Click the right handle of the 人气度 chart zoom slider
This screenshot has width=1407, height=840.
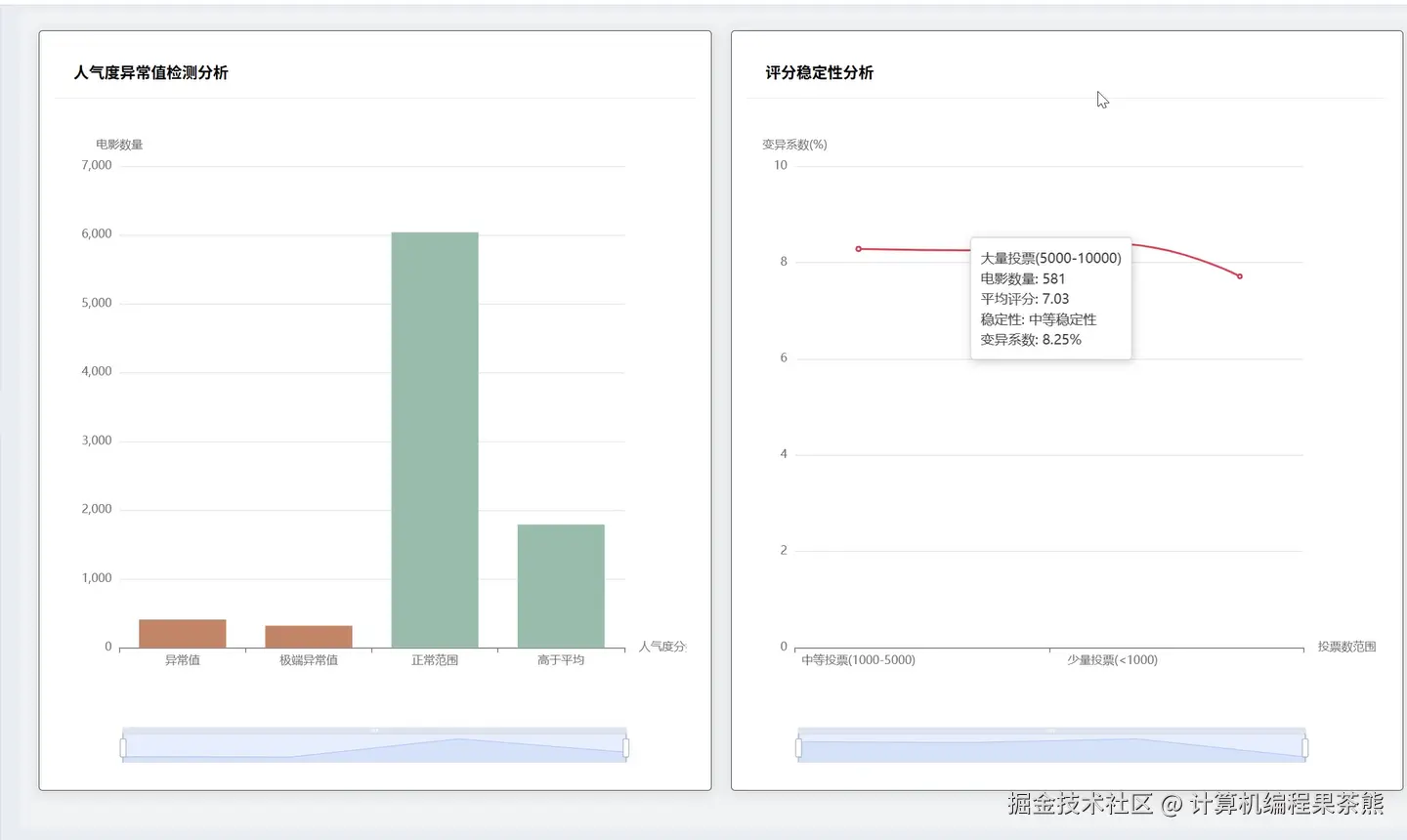[x=625, y=748]
